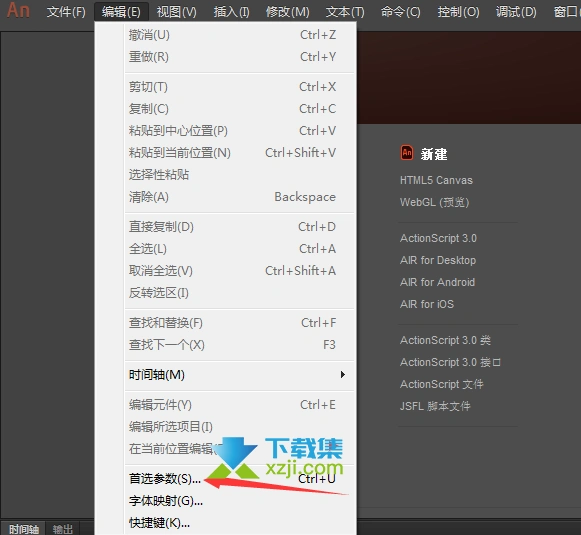Open 字体映射(G)... dialog
Screen dimensions: 581x535
point(239,501)
